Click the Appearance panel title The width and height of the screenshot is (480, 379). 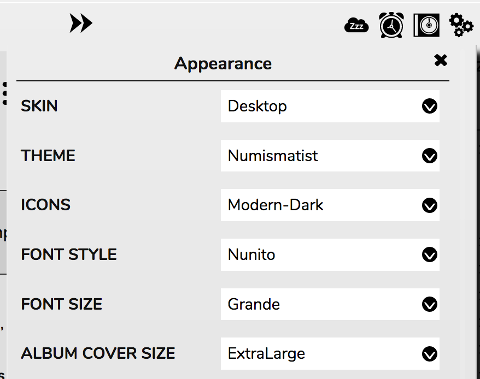coord(223,64)
